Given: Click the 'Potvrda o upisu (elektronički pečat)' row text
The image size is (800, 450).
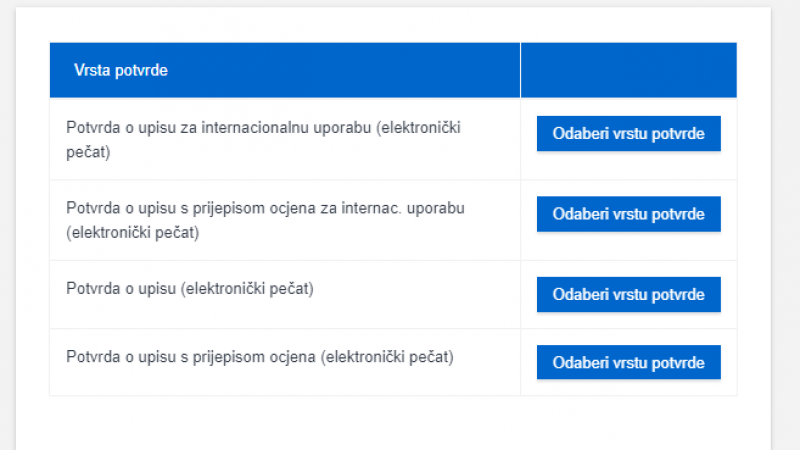Looking at the screenshot, I should pyautogui.click(x=190, y=289).
